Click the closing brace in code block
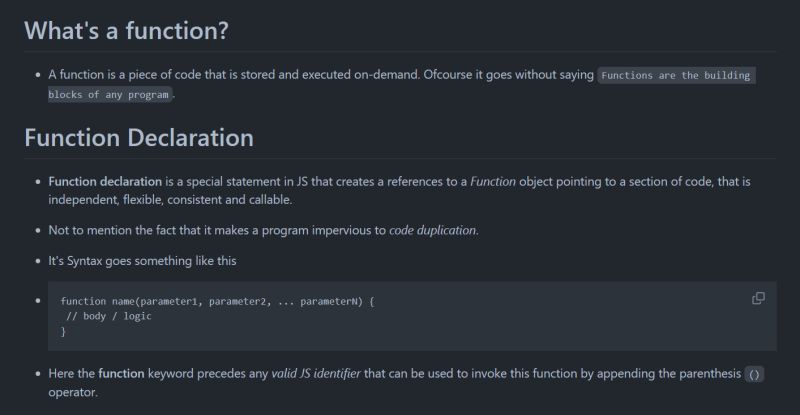 tap(63, 332)
